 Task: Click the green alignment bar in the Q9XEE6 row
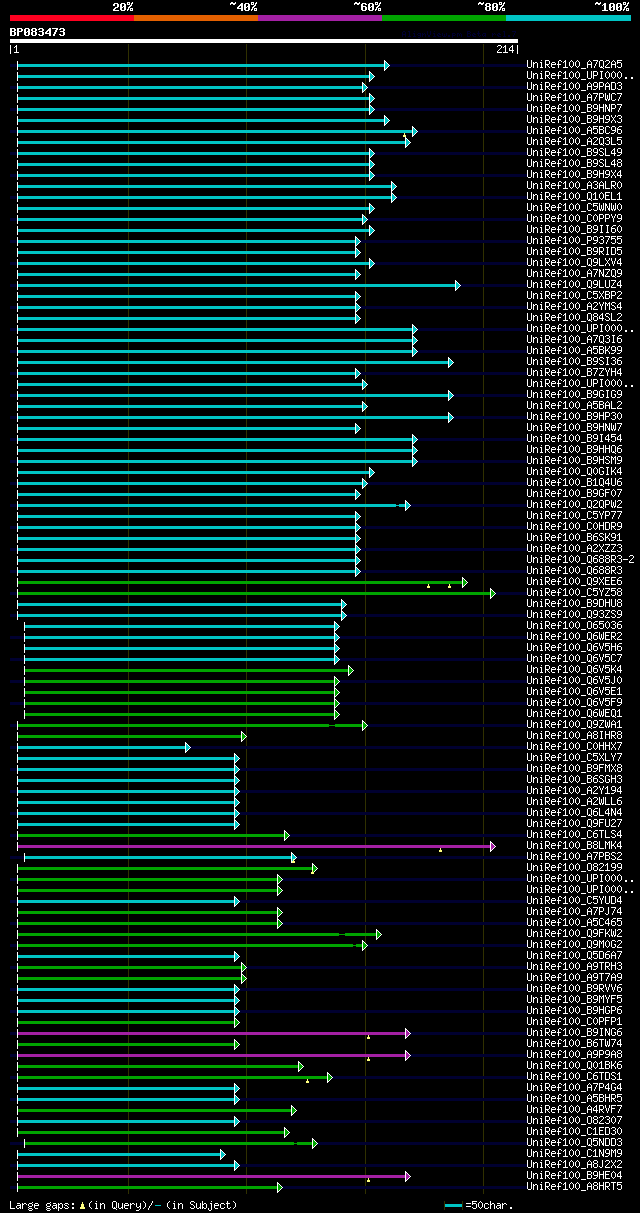[x=242, y=582]
